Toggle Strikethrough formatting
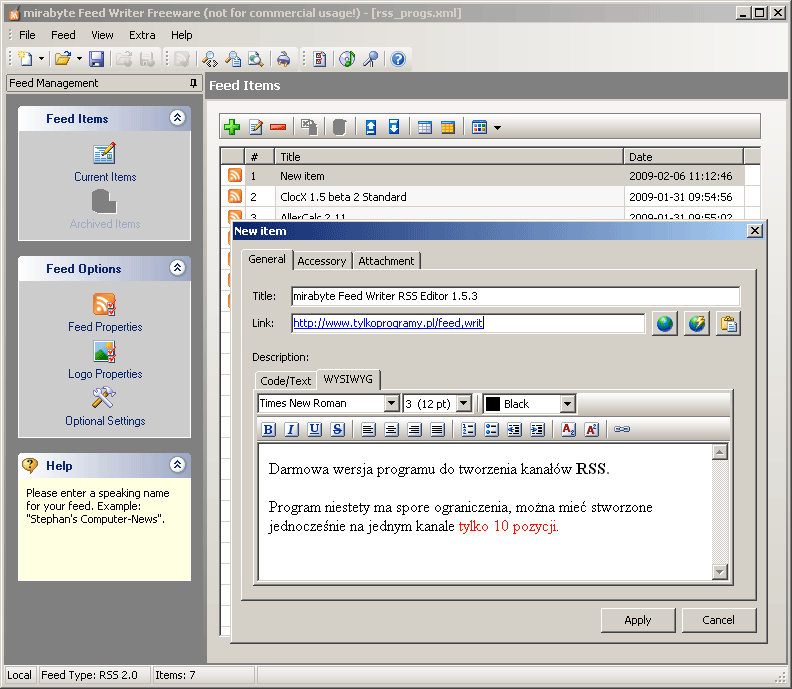 click(x=337, y=429)
